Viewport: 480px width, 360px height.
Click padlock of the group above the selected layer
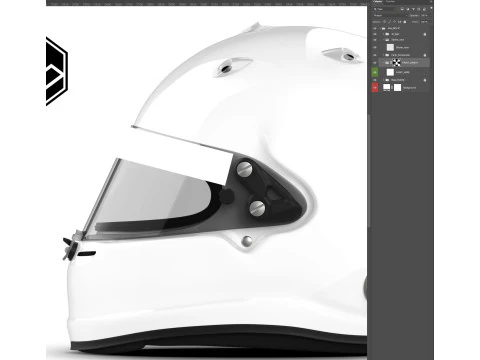[x=425, y=55]
